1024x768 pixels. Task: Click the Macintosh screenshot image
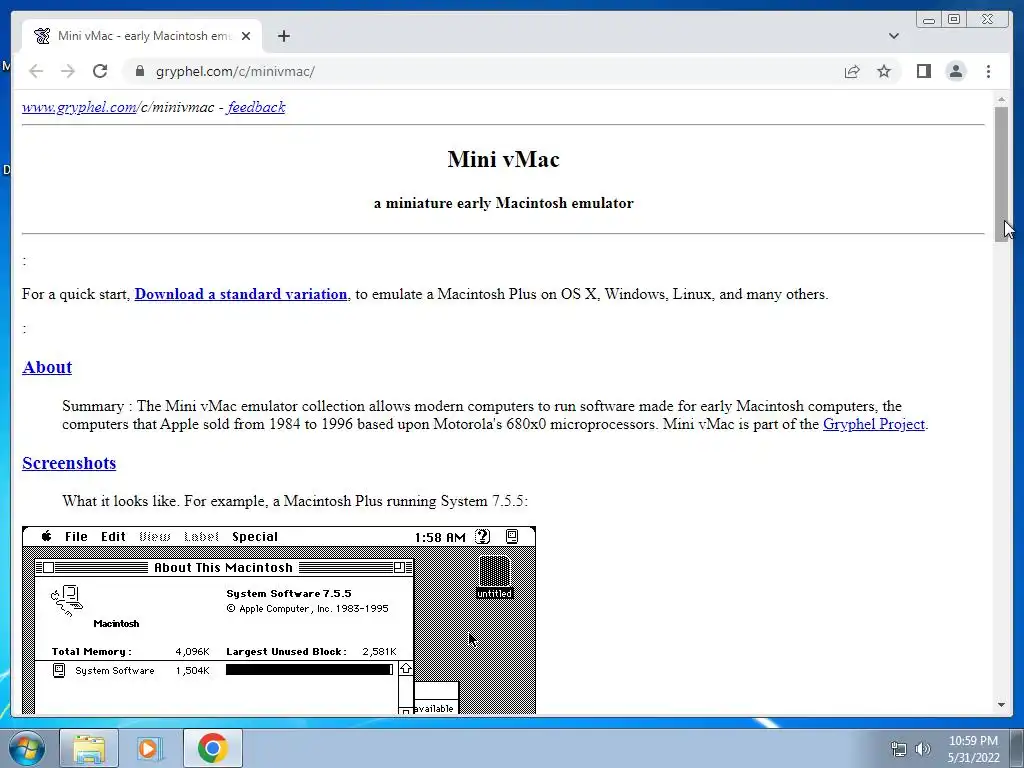click(279, 620)
